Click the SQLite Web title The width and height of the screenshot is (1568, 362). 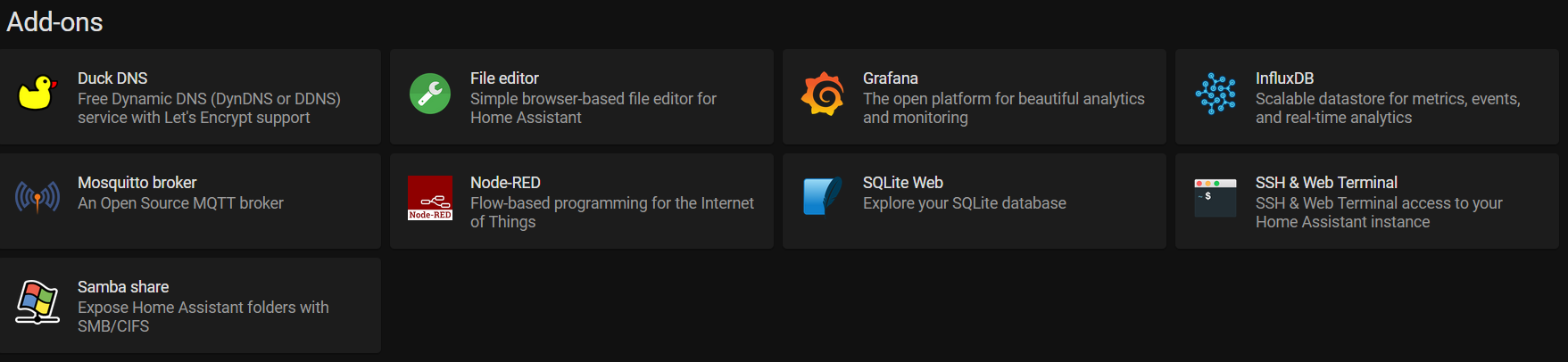pyautogui.click(x=903, y=183)
